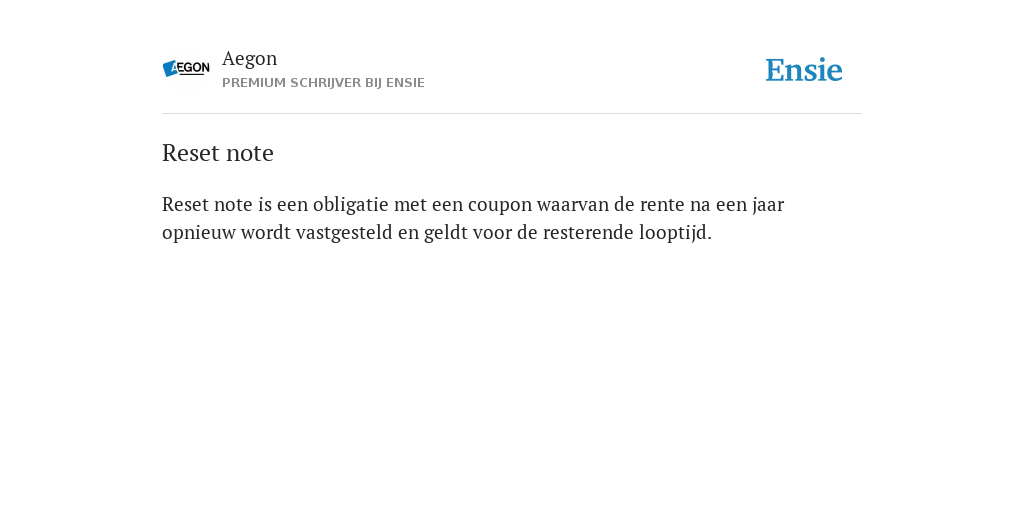The width and height of the screenshot is (1024, 512).
Task: Click the word 'jaar' ending the first line
Action: click(x=768, y=205)
